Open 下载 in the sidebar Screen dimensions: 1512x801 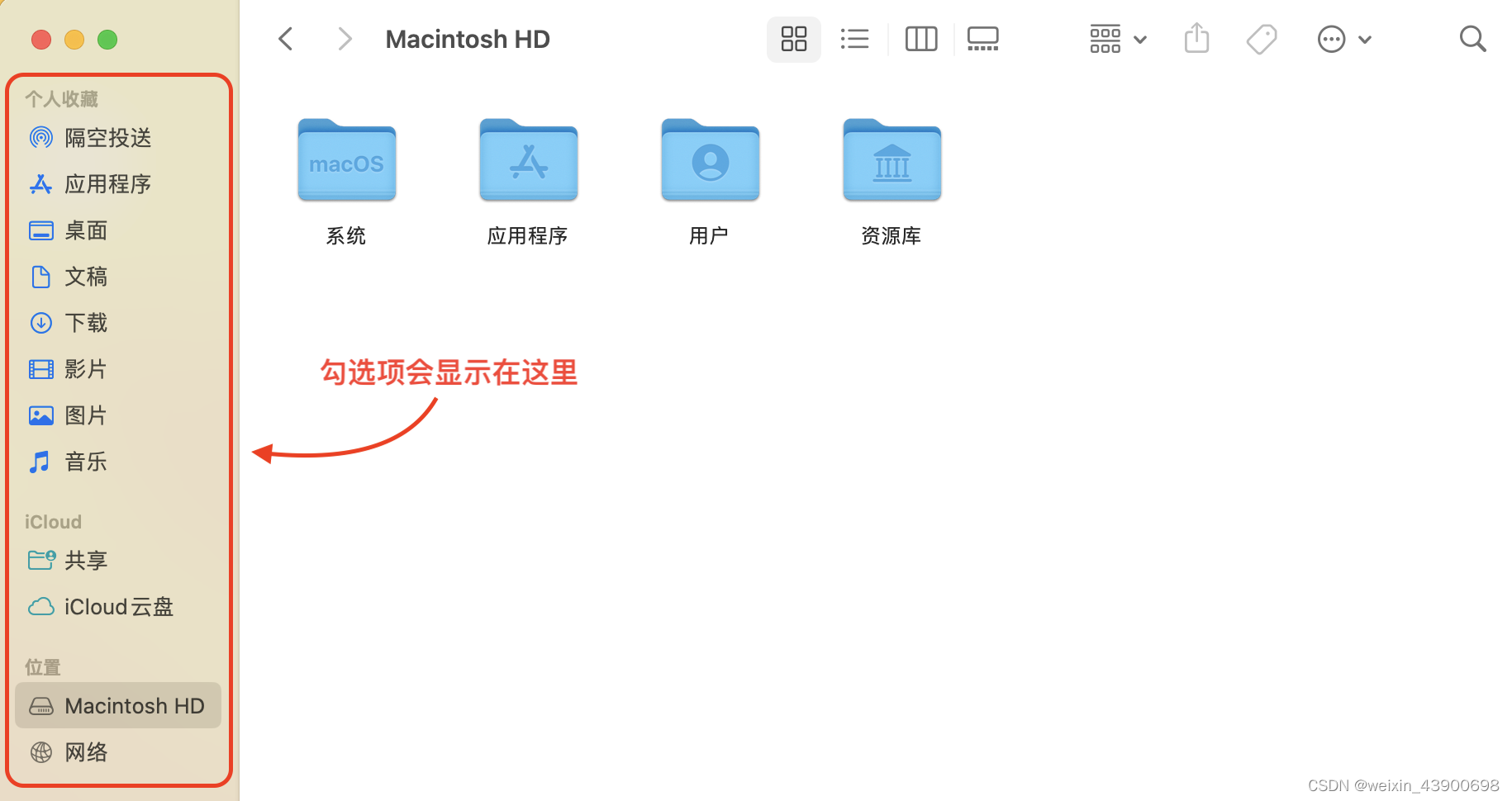pyautogui.click(x=118, y=323)
